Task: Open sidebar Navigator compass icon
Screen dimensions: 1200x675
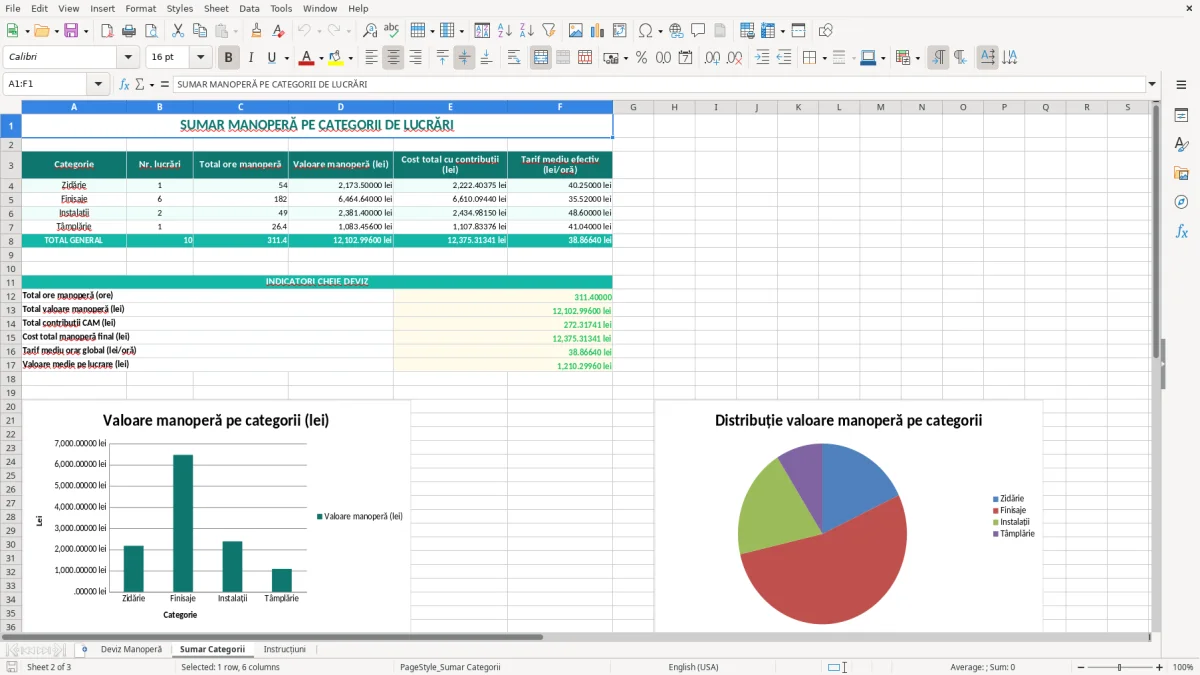Action: coord(1181,202)
